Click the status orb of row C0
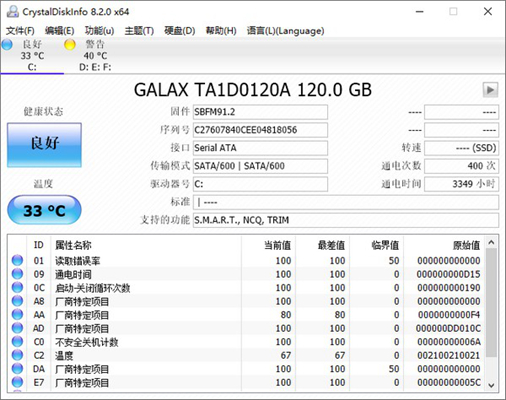This screenshot has height=400, width=506. (x=17, y=341)
